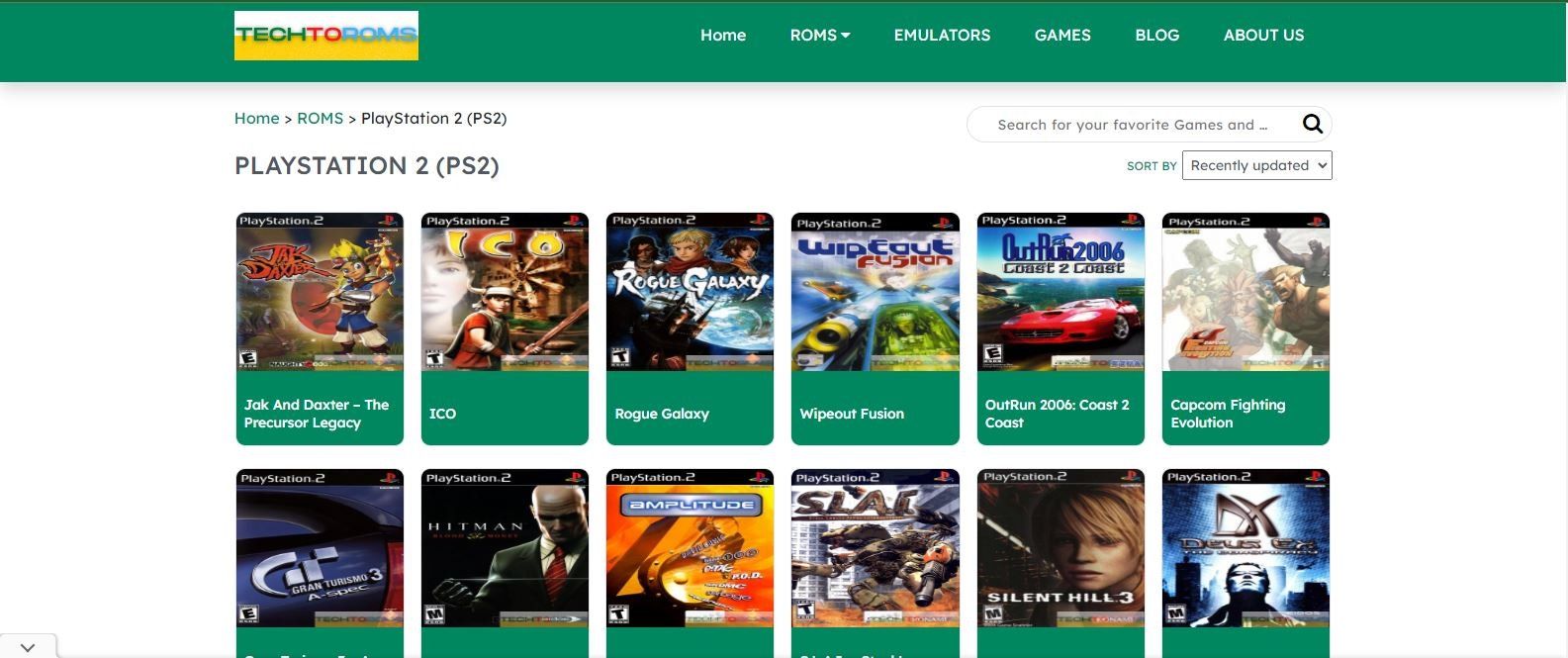Collapse the bottom-left chevron panel
Image resolution: width=1568 pixels, height=658 pixels.
pos(28,647)
